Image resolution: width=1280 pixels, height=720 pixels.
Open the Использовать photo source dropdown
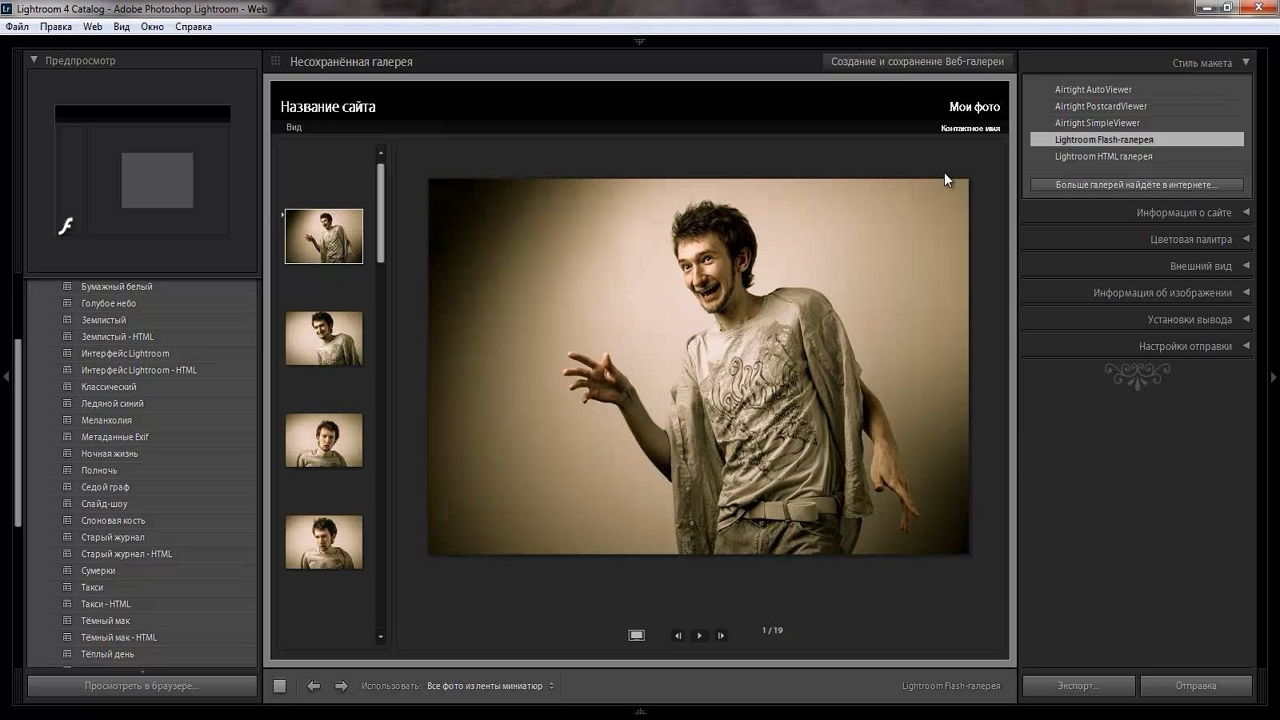coord(490,686)
